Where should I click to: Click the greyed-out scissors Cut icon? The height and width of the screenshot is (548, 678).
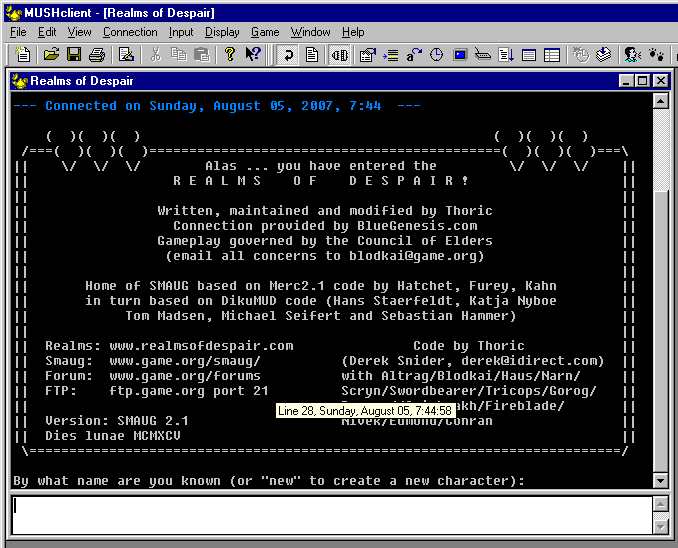155,54
